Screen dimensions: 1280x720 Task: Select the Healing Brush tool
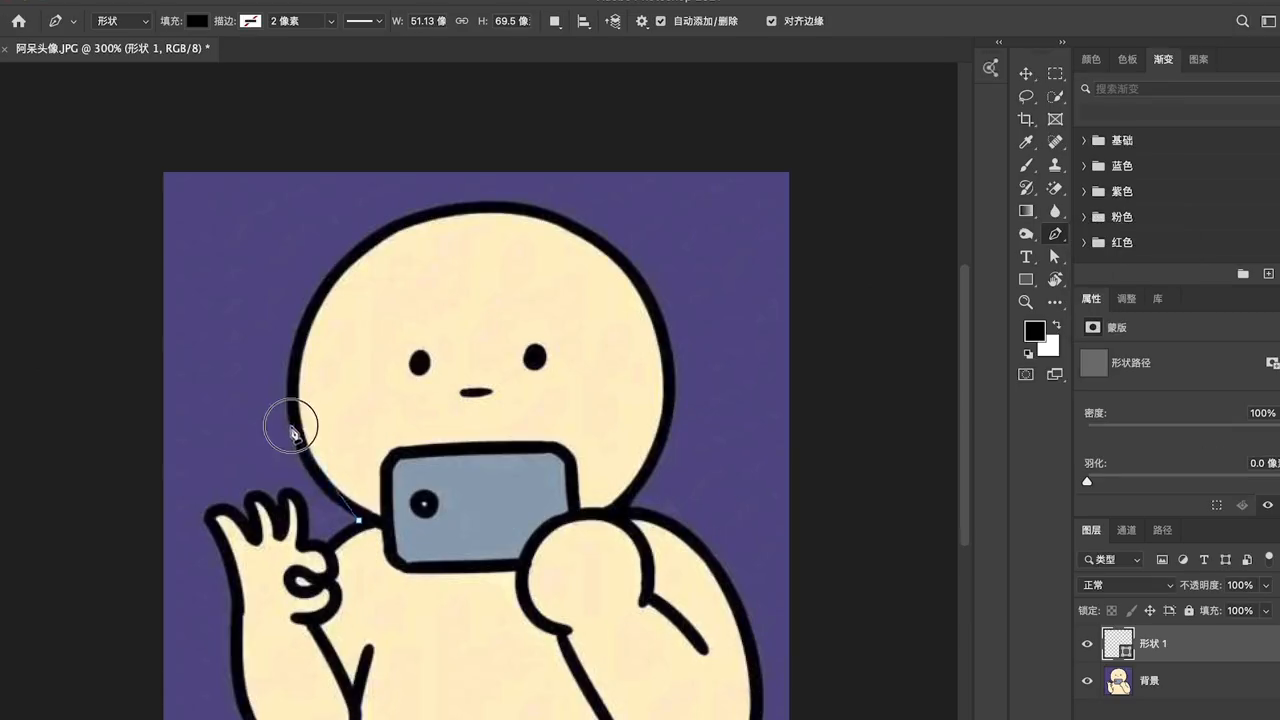point(1055,143)
